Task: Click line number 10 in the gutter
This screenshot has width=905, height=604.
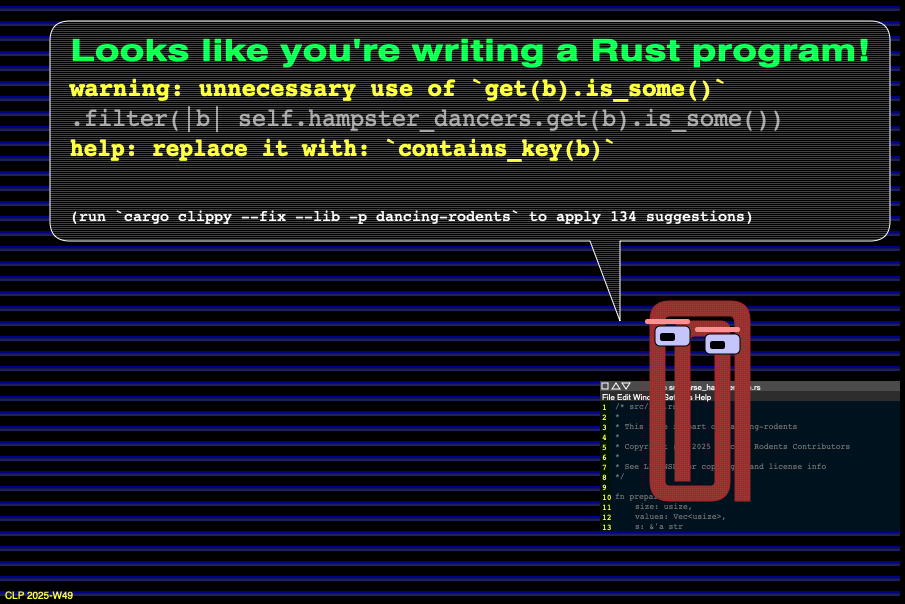Action: tap(606, 497)
